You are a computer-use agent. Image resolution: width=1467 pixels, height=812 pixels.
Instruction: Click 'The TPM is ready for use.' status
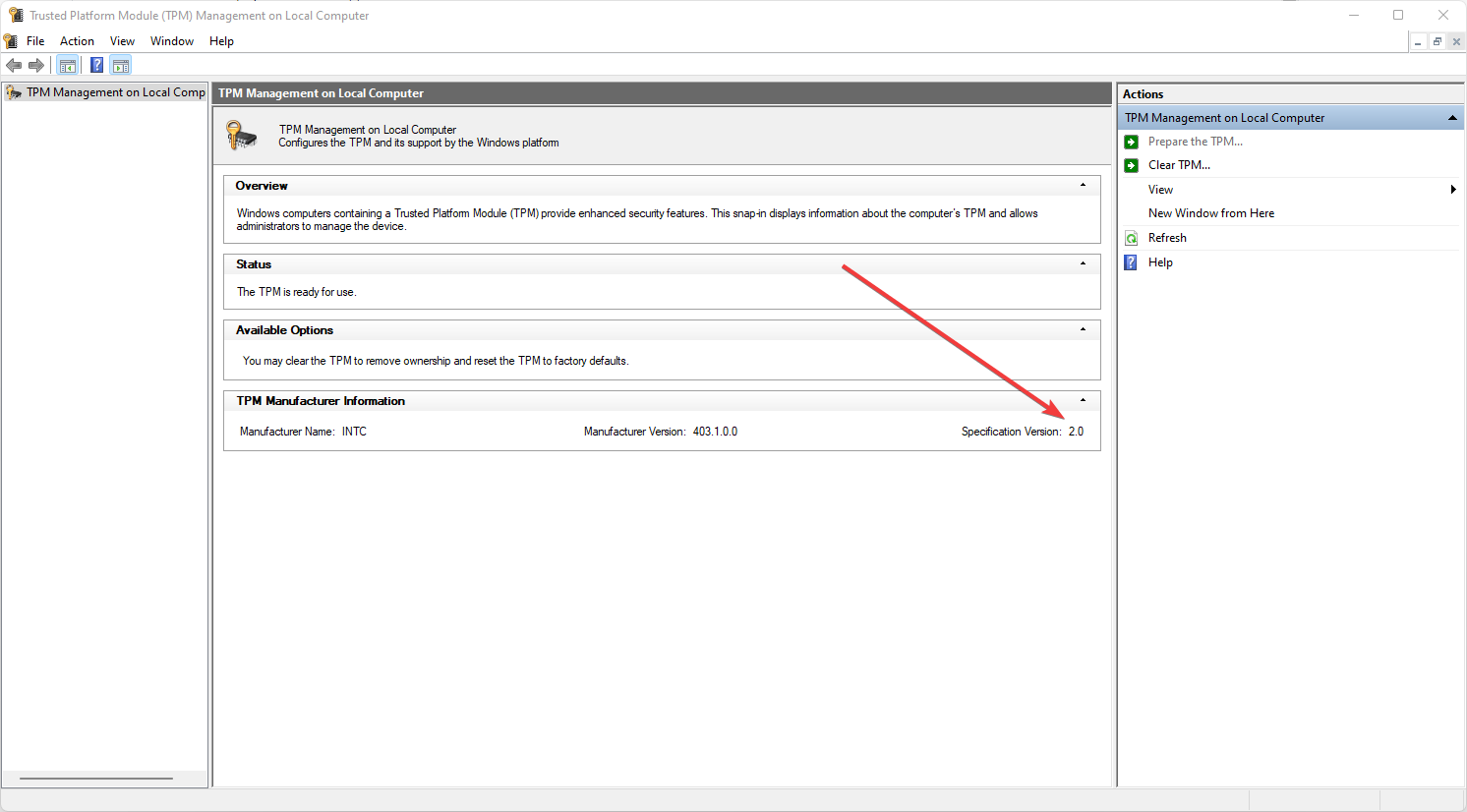(296, 292)
